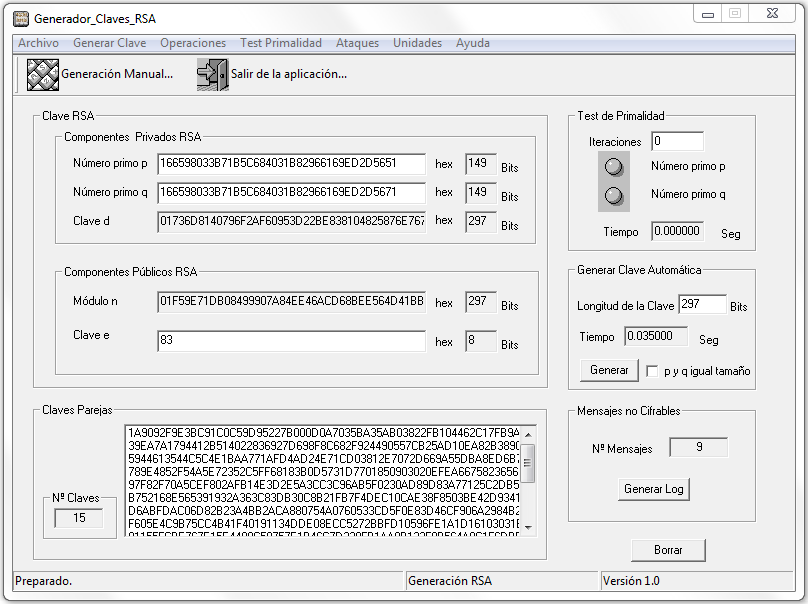Open the Generar Clave menu
Image resolution: width=808 pixels, height=604 pixels.
(109, 43)
